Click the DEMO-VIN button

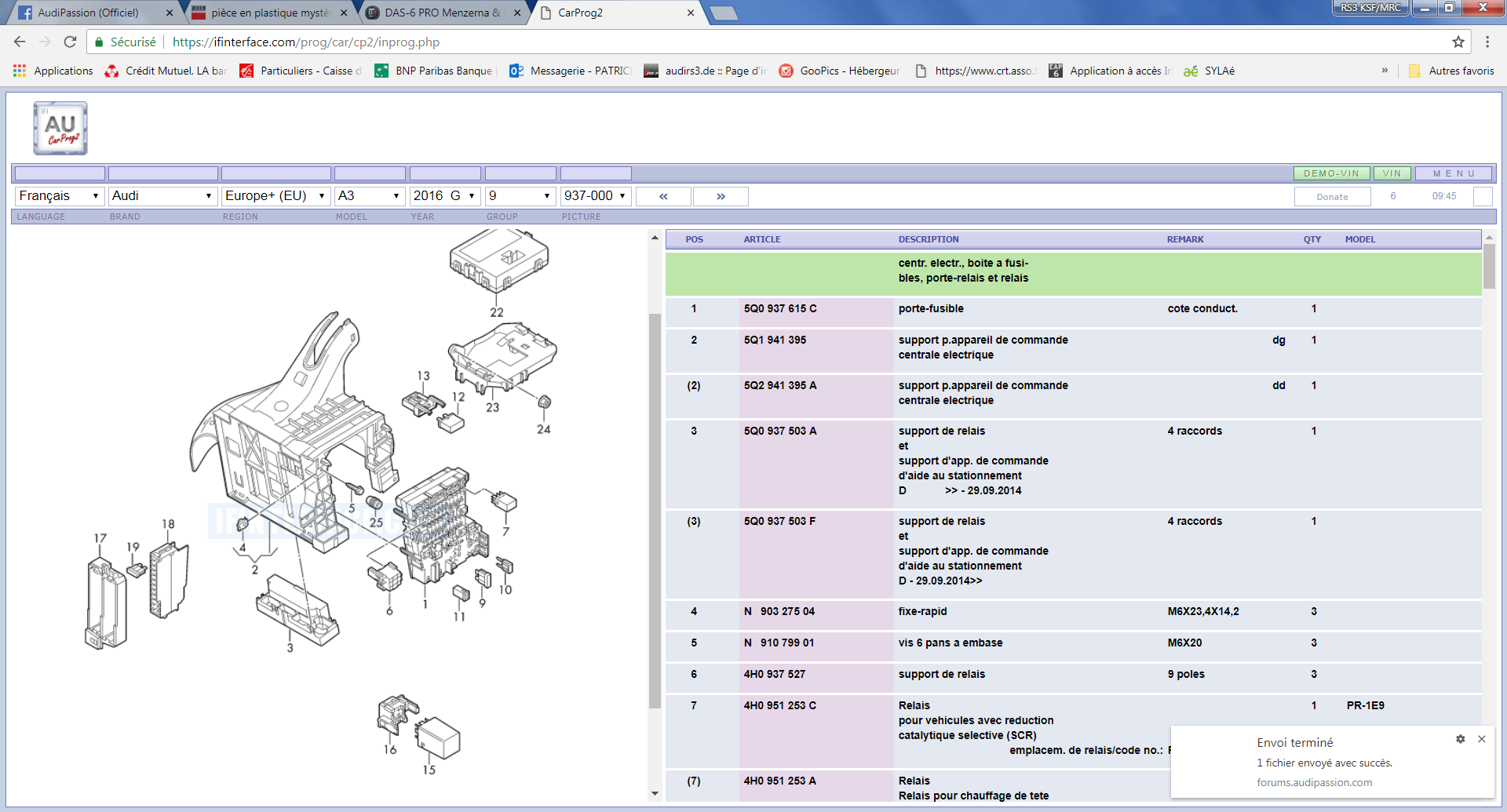[x=1331, y=173]
